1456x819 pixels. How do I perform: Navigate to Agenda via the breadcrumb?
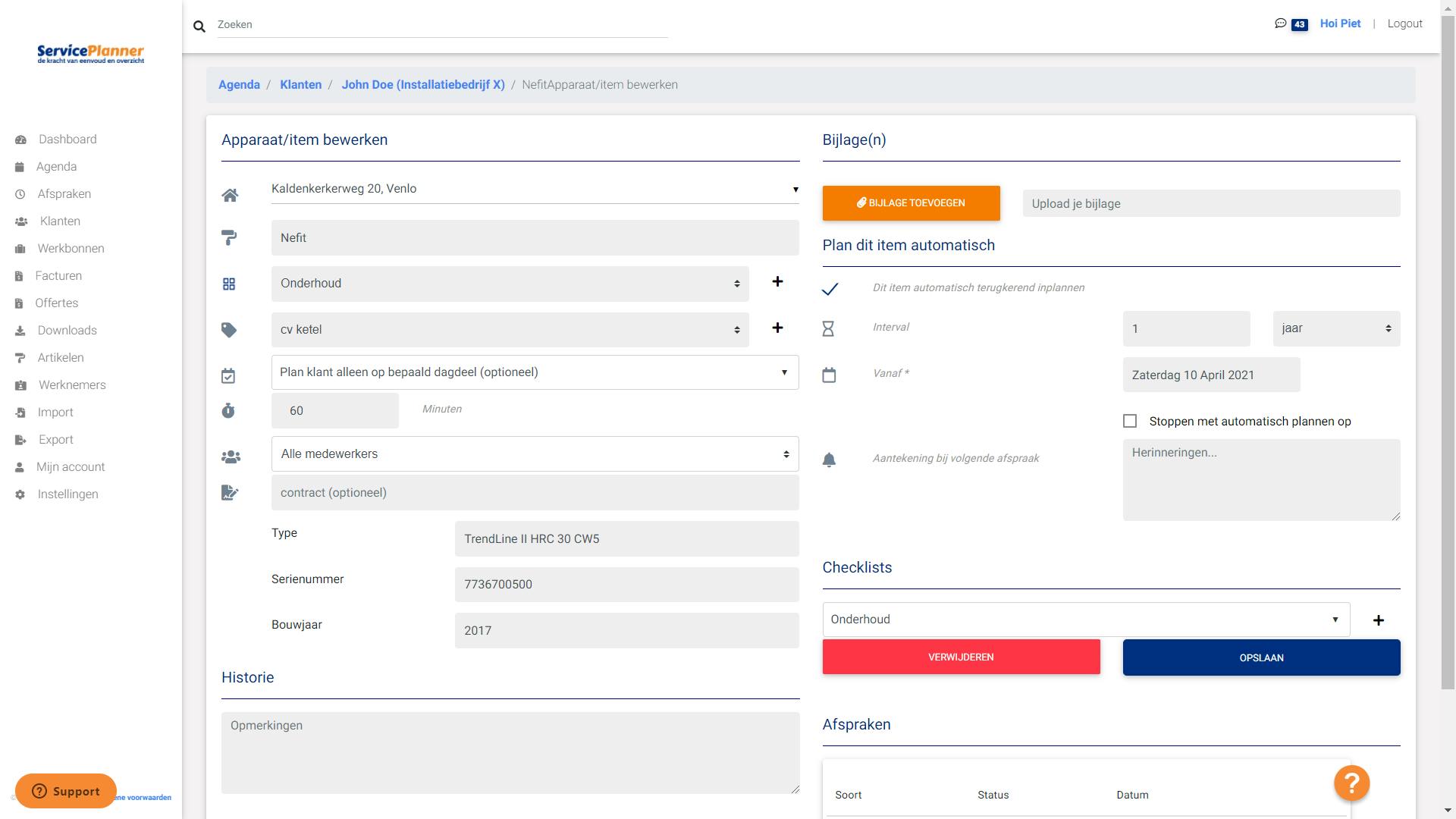tap(239, 84)
